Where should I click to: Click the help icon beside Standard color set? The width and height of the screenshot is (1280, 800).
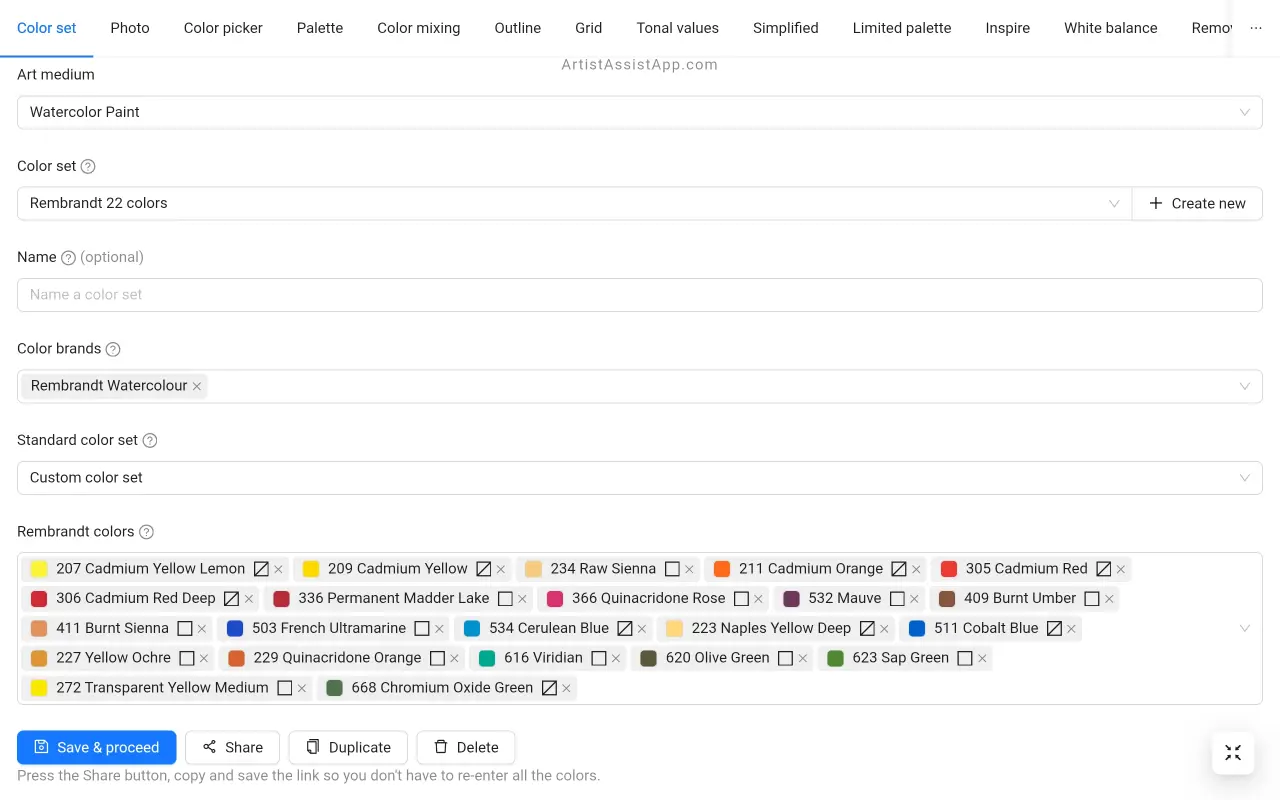pyautogui.click(x=150, y=440)
